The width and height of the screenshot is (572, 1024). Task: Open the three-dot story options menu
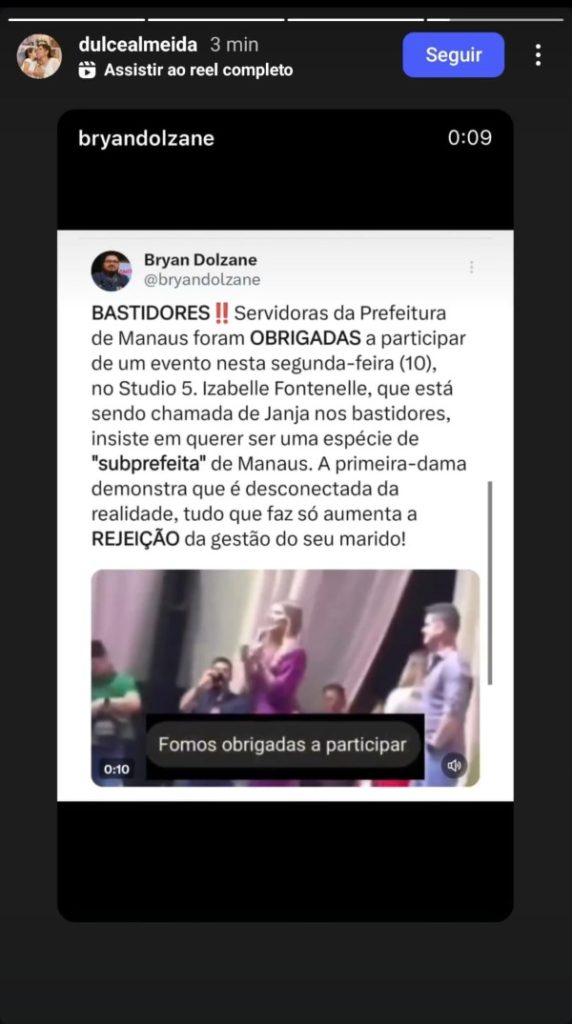click(x=538, y=55)
